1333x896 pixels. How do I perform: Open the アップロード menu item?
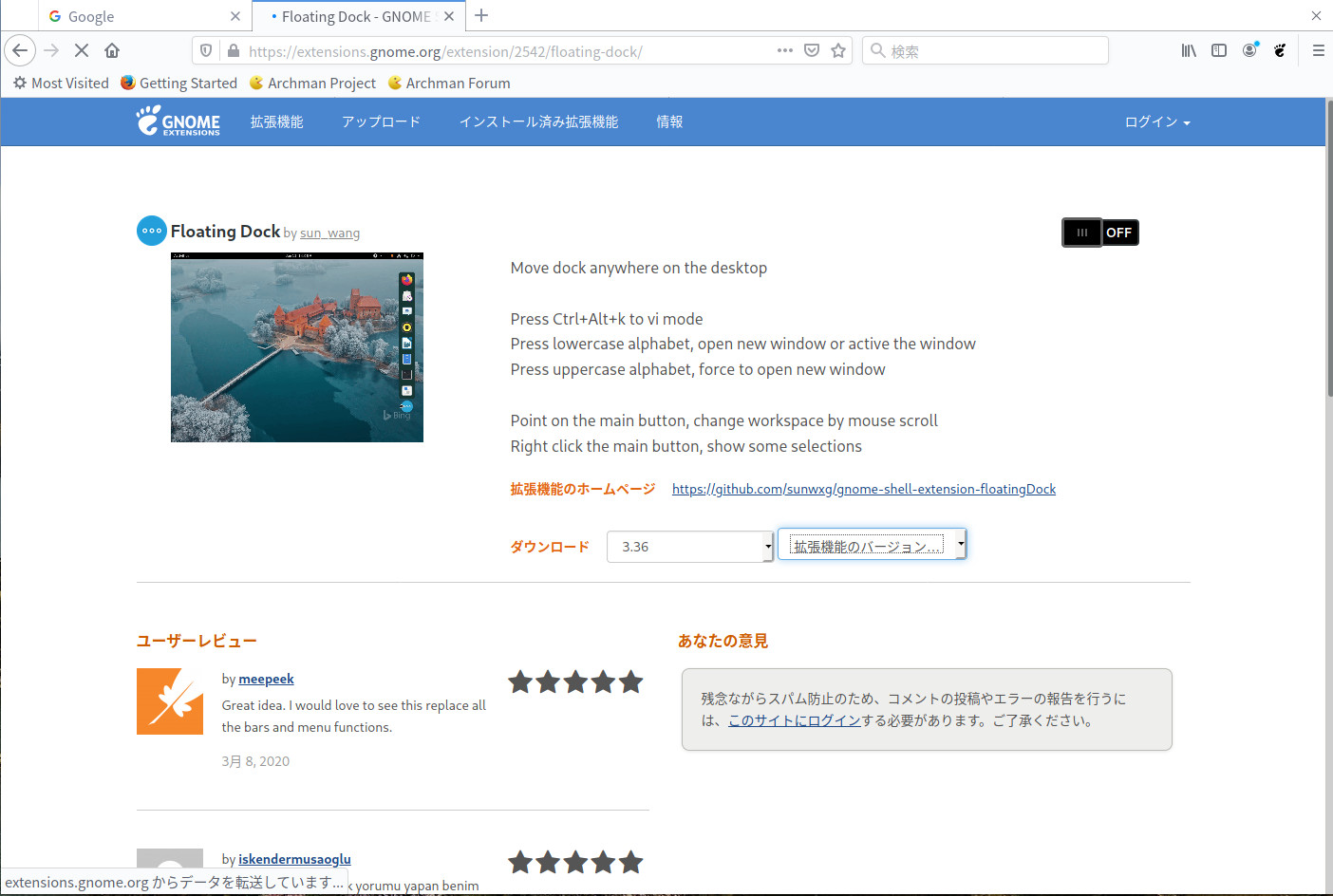pyautogui.click(x=381, y=121)
